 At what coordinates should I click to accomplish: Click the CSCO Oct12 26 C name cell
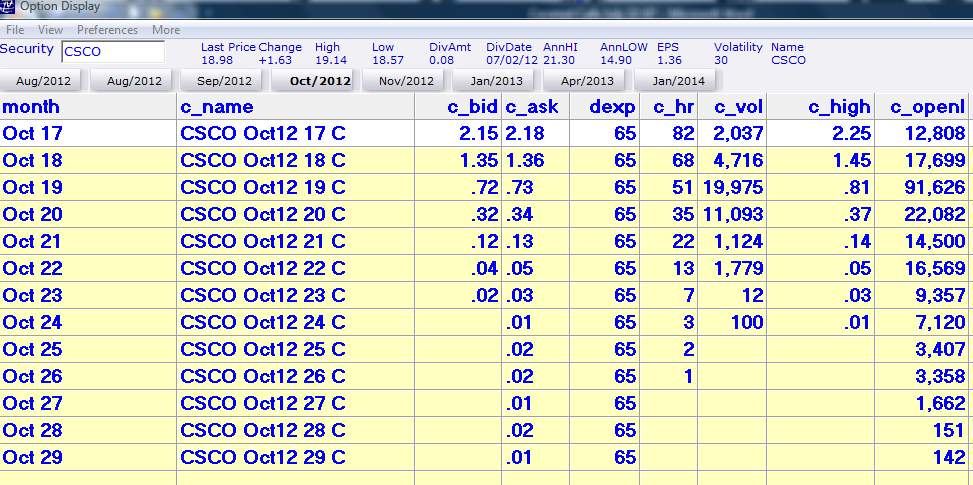(295, 376)
